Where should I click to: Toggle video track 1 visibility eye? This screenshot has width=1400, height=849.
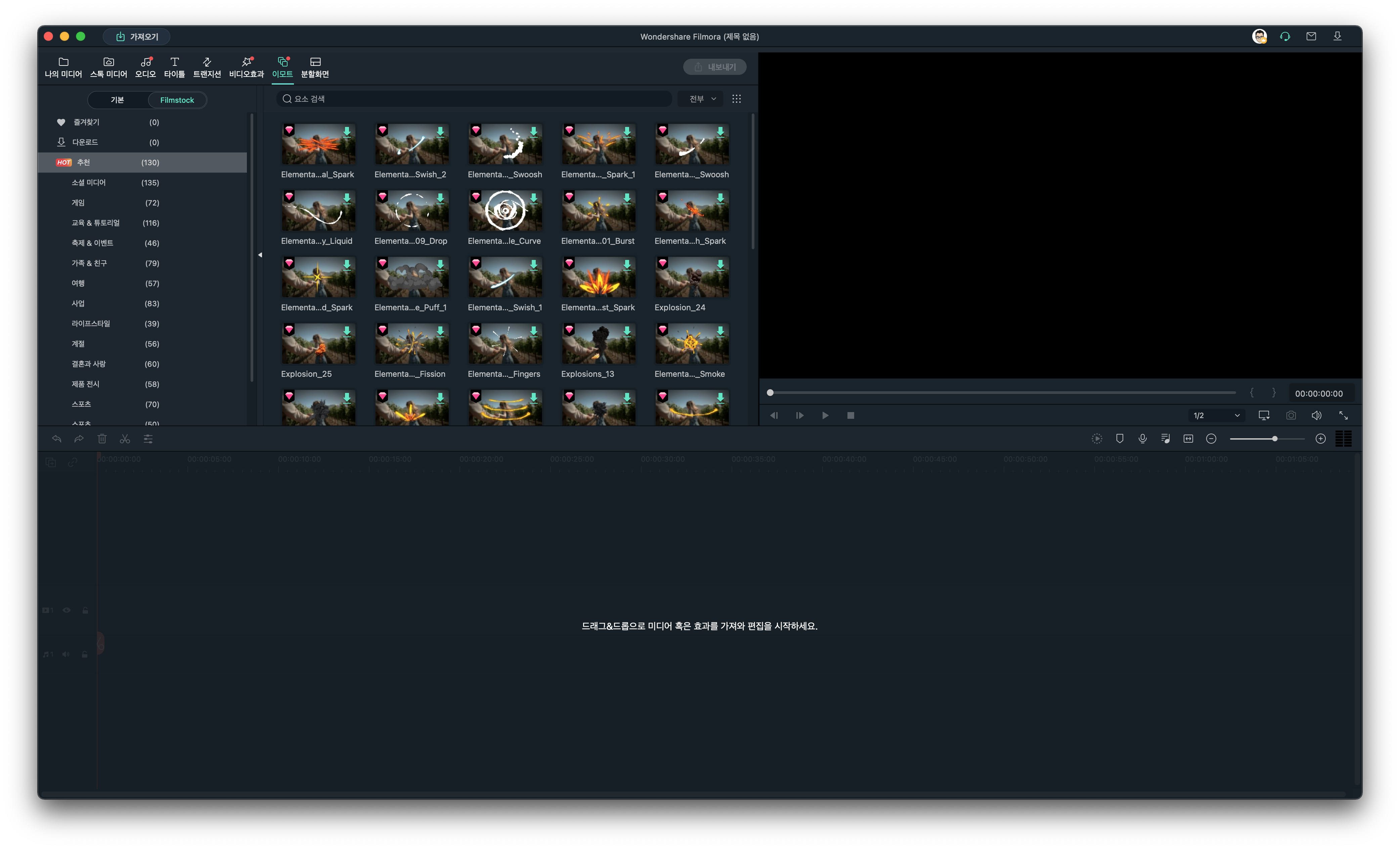click(x=67, y=610)
